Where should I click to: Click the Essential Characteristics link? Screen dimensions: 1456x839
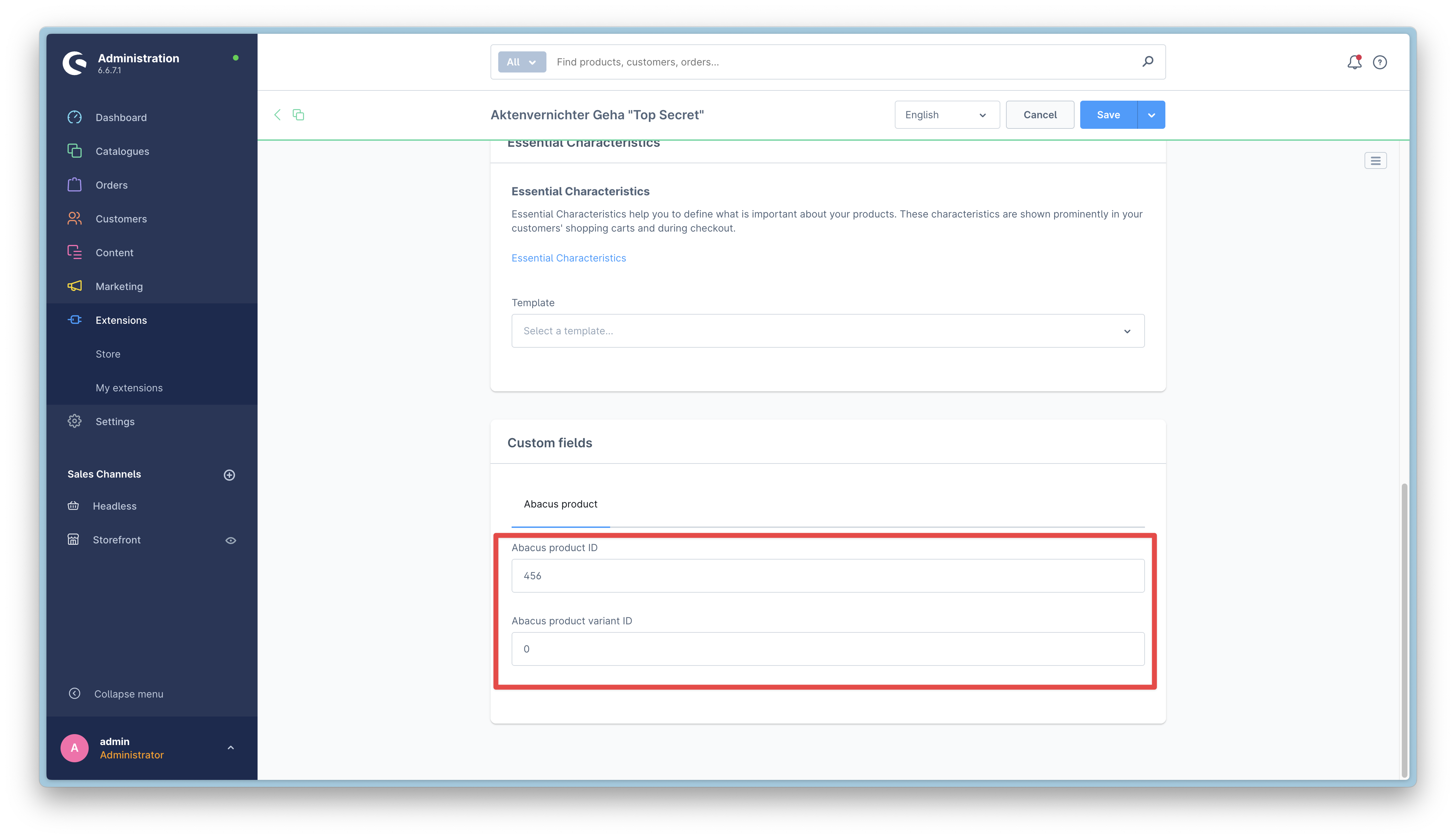tap(569, 258)
